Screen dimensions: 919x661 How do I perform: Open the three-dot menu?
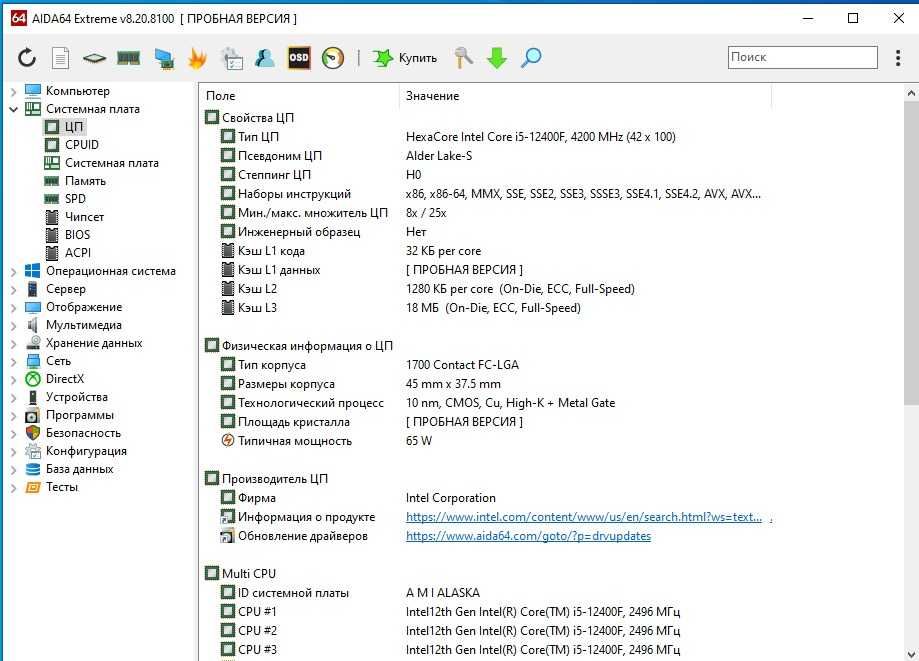898,57
